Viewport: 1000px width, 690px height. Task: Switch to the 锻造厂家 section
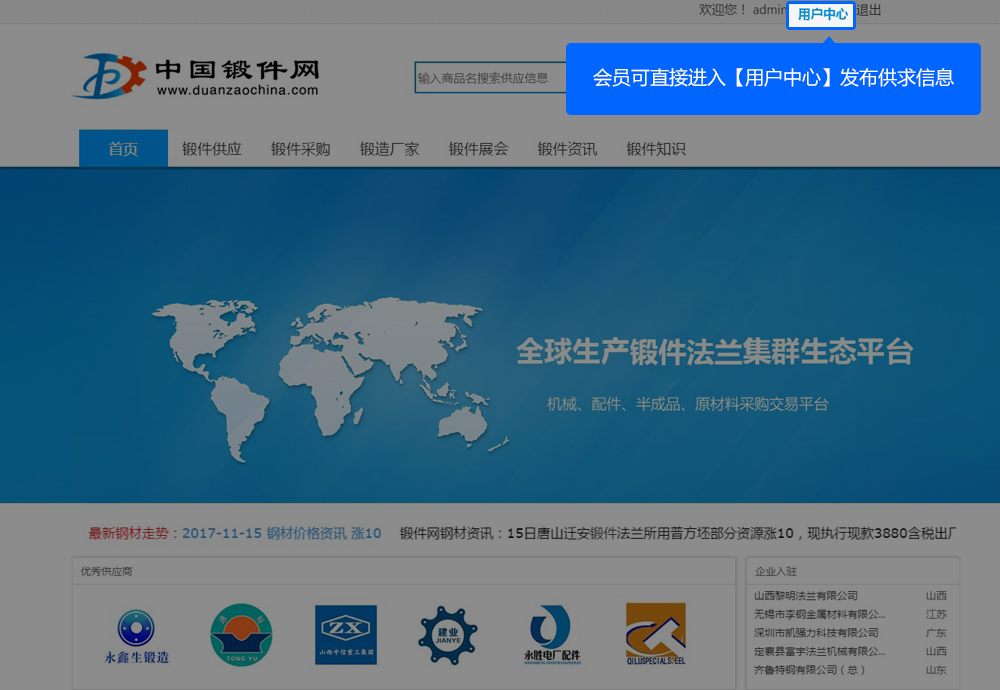(390, 149)
